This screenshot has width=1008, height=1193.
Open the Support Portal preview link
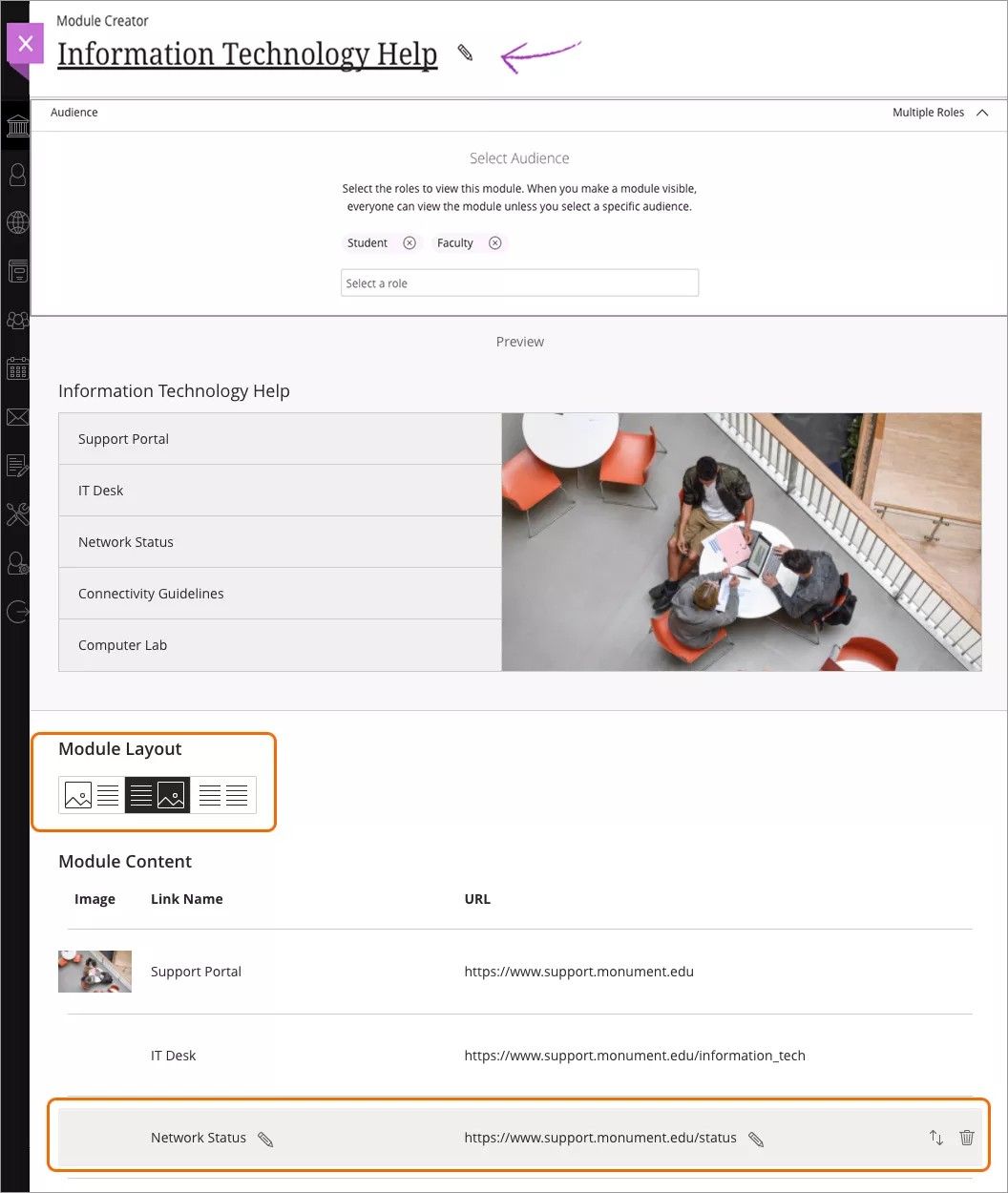tap(123, 438)
